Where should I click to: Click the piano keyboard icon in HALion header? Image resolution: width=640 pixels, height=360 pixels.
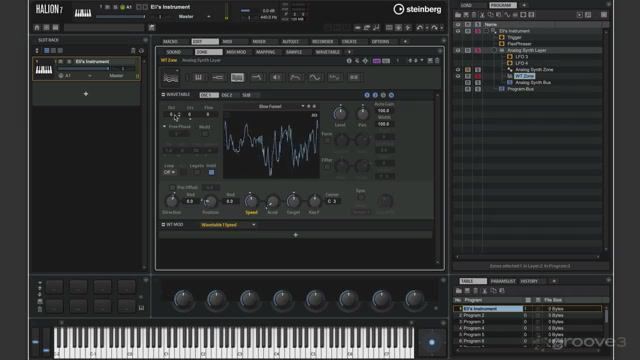pos(83,13)
